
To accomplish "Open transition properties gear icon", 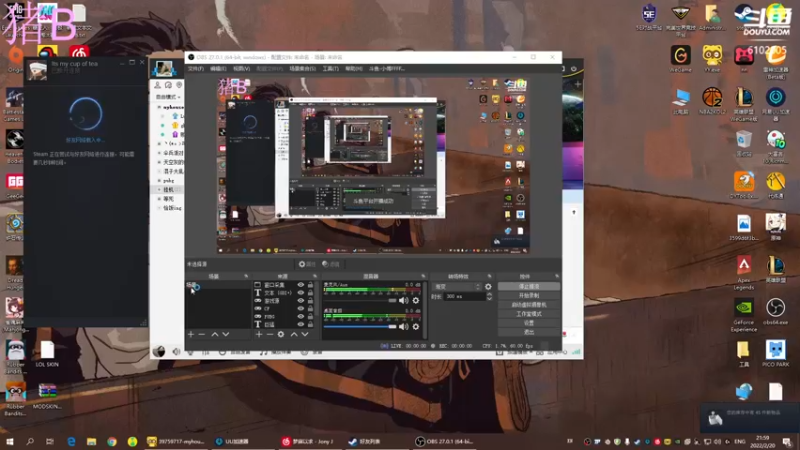I will coord(488,287).
